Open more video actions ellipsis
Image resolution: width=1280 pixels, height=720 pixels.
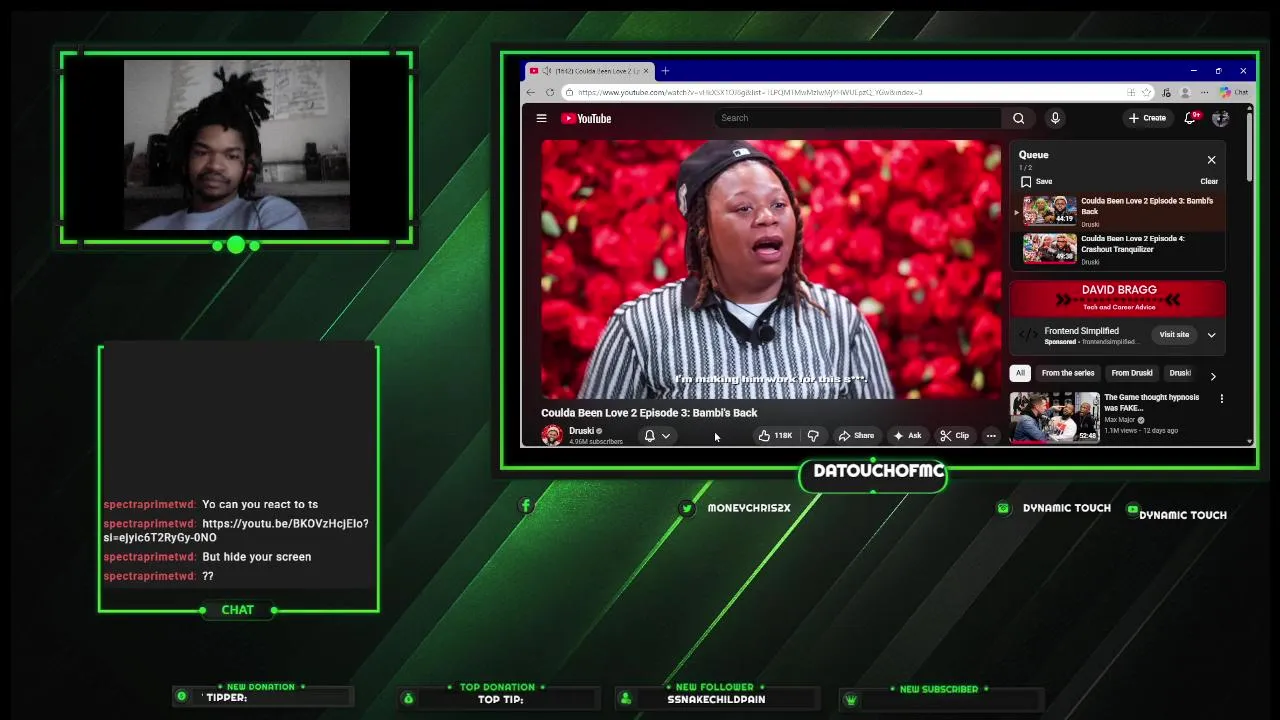click(991, 436)
